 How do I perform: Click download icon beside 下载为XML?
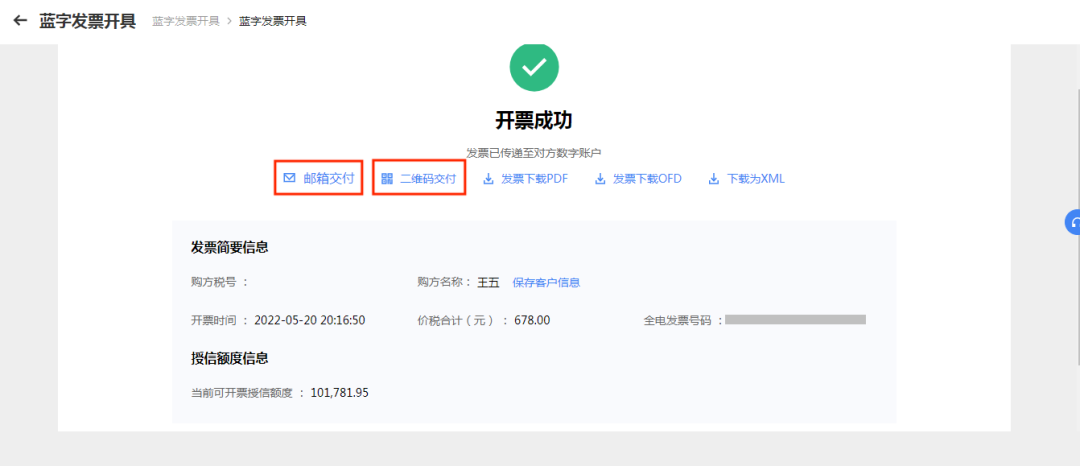pos(714,179)
